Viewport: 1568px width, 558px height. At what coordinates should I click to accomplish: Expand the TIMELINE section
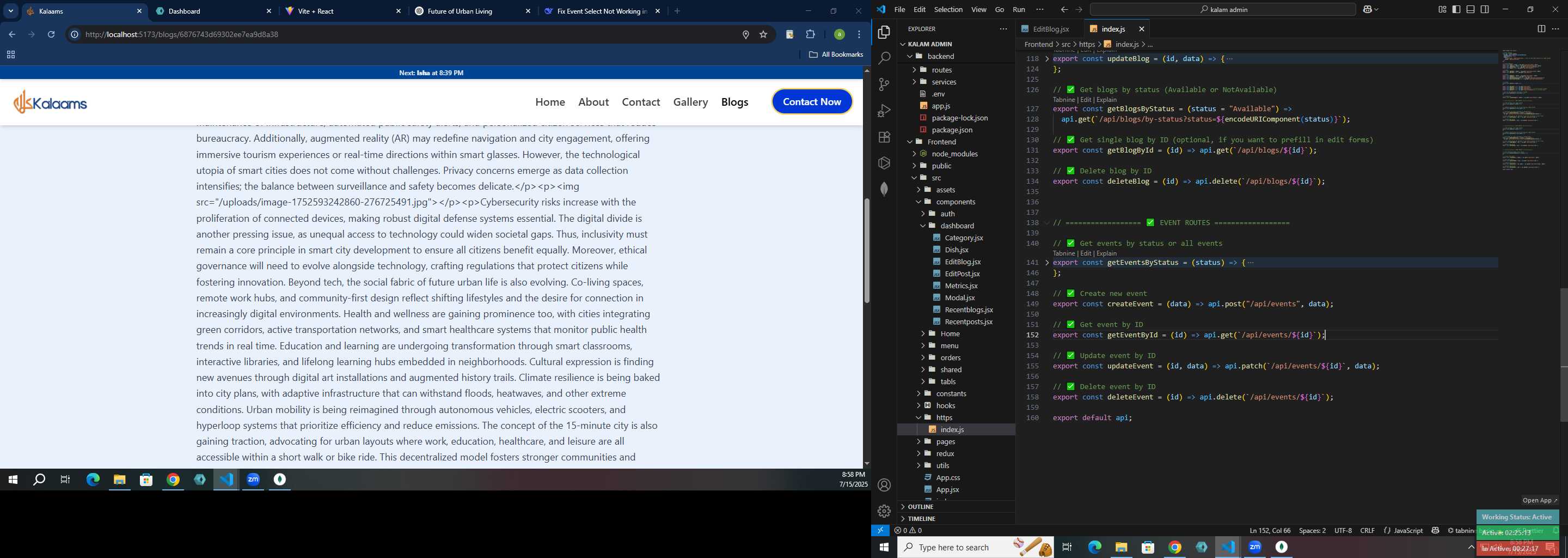[922, 519]
